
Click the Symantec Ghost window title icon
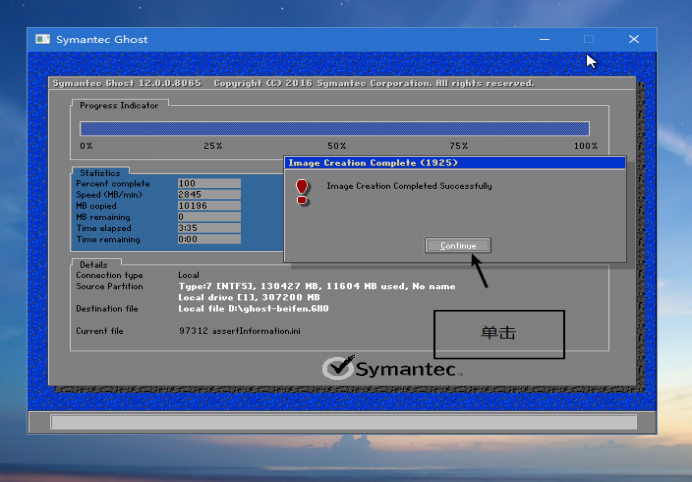tap(43, 39)
